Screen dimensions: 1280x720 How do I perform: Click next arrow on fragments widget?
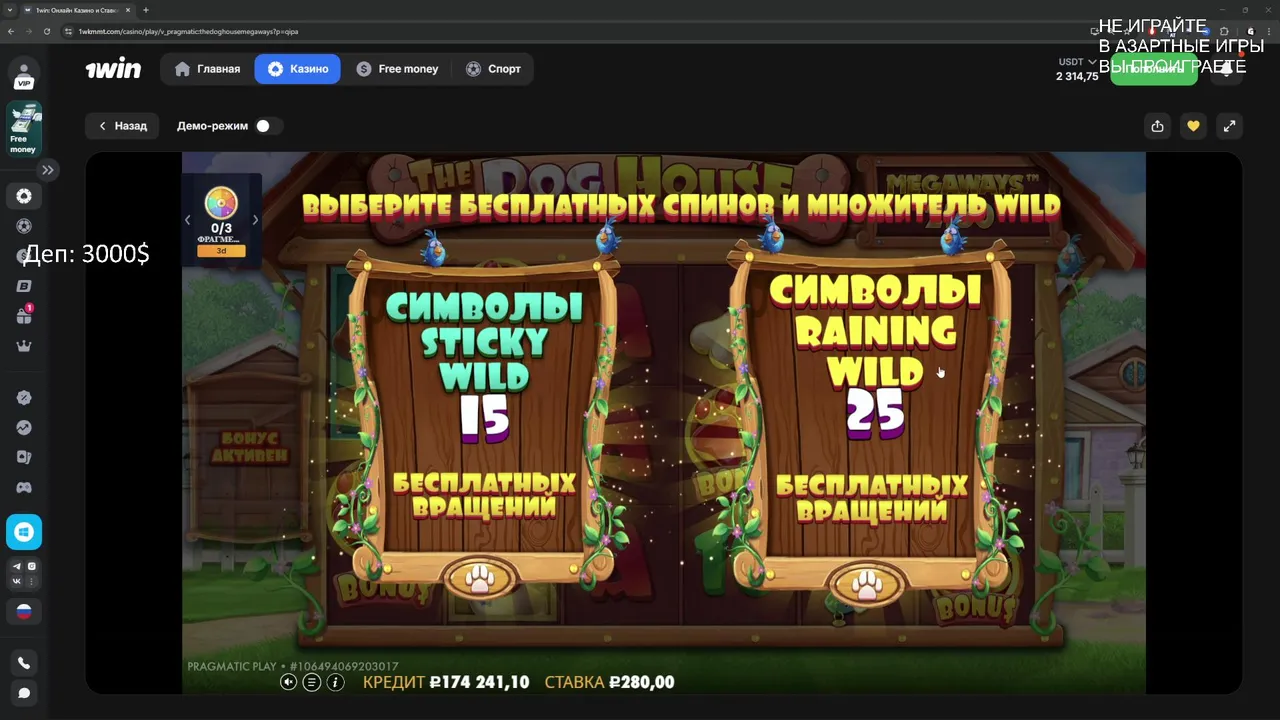pos(255,220)
